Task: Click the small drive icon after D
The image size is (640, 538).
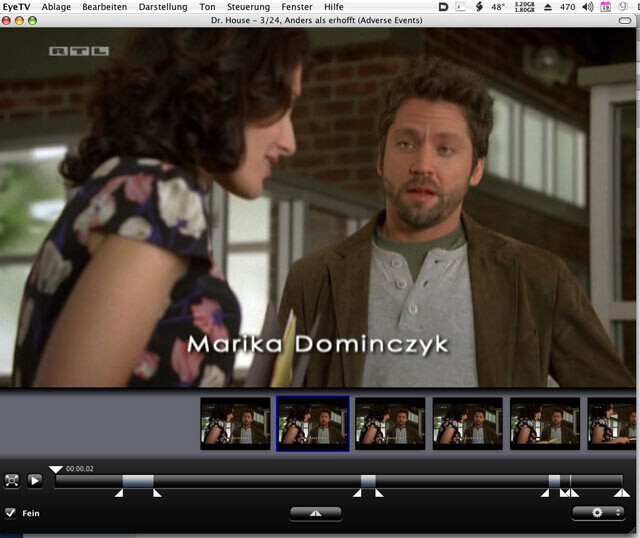Action: click(460, 7)
